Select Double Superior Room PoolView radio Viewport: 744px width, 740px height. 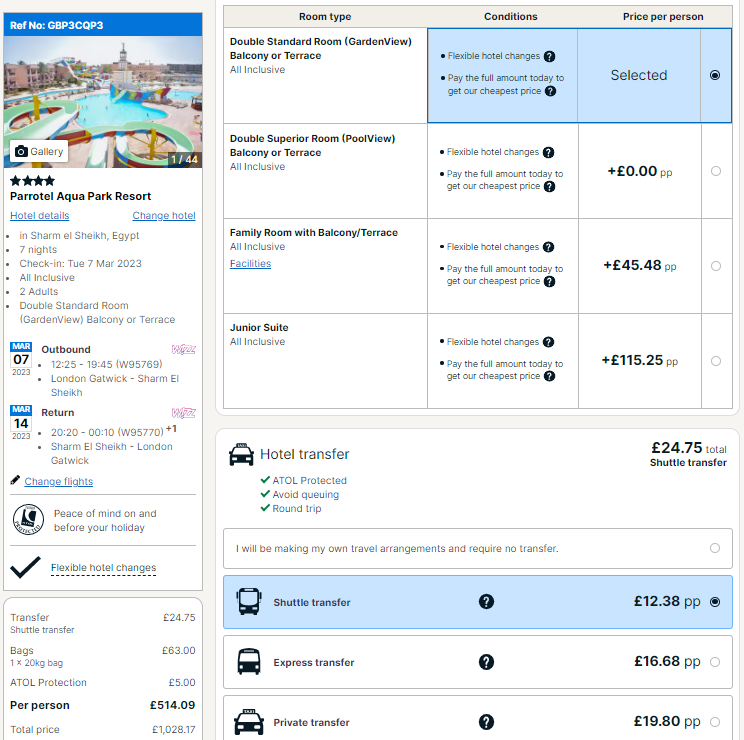pyautogui.click(x=716, y=171)
